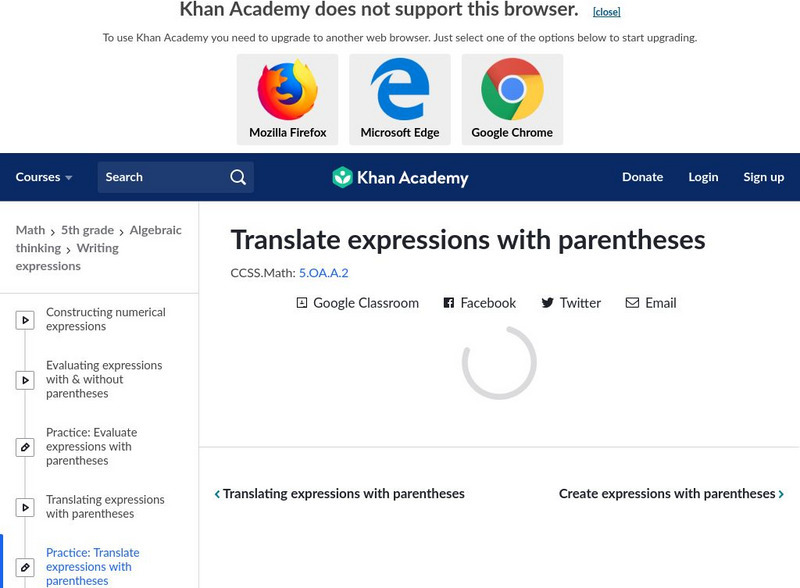Screen dimensions: 800x588
Task: Click the Login link
Action: [x=703, y=176]
